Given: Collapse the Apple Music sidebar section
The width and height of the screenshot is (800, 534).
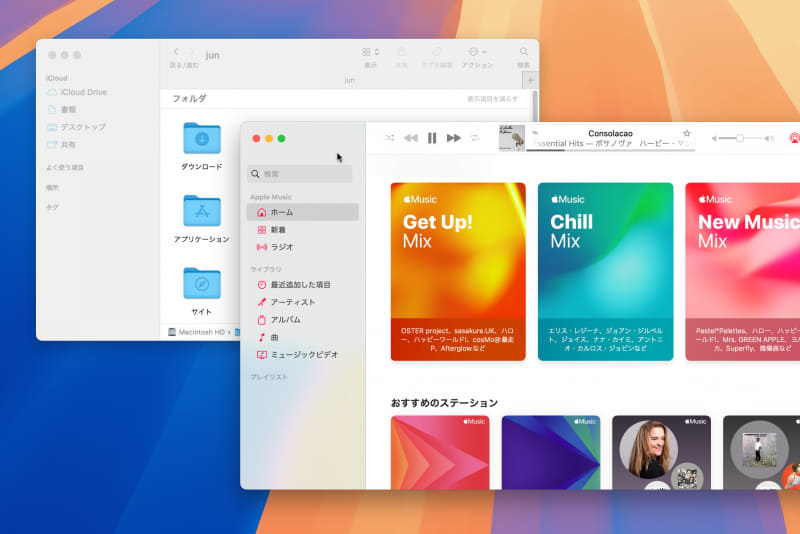Looking at the screenshot, I should (x=271, y=197).
